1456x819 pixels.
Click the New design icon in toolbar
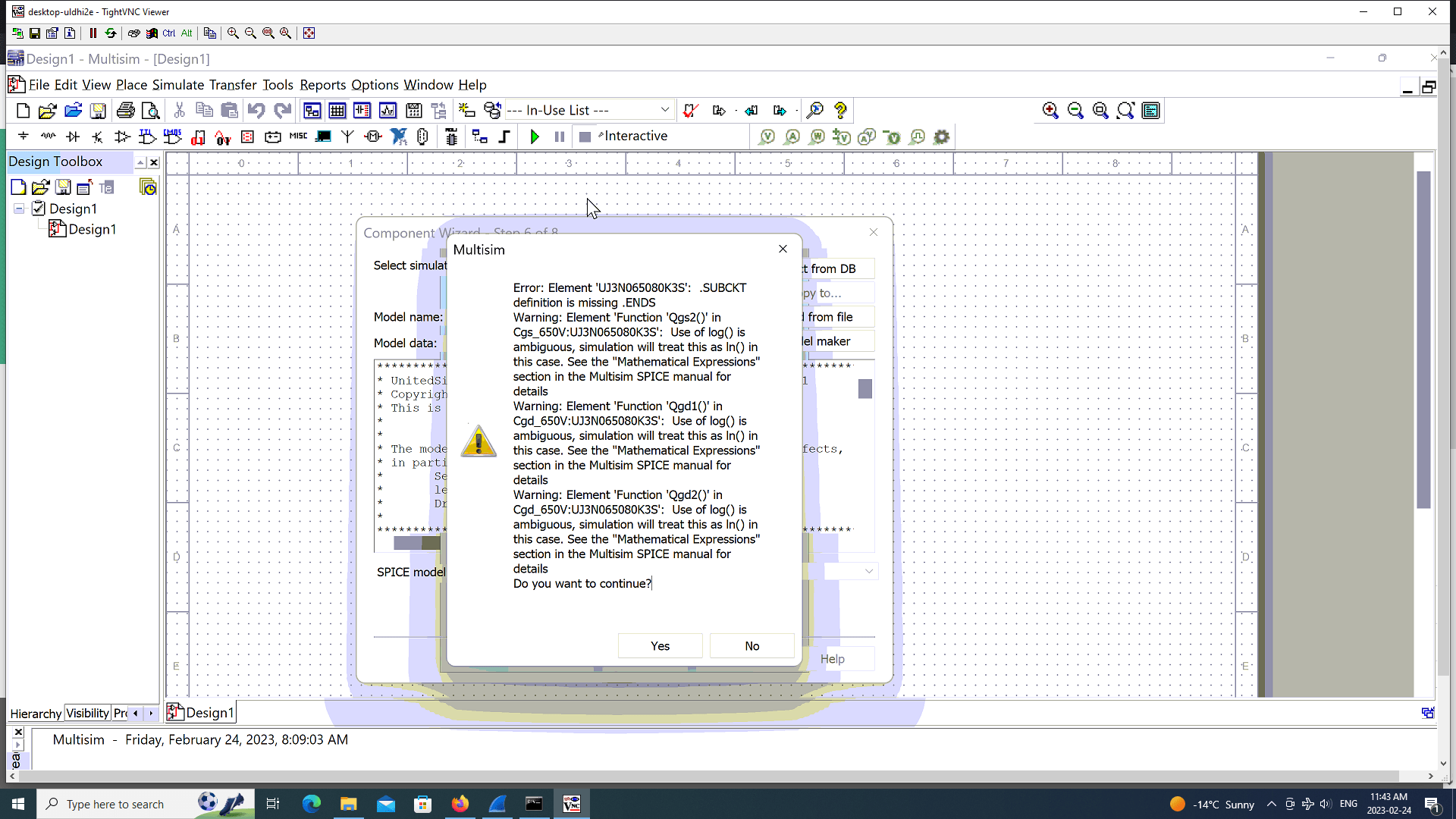(23, 111)
